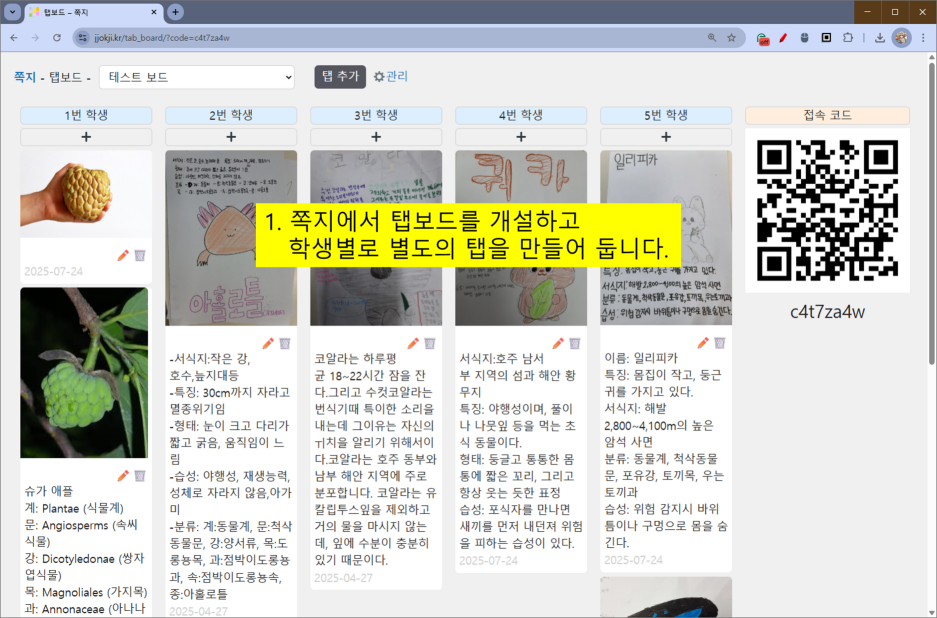This screenshot has height=618, width=937.
Task: Click the 탭보드 breadcrumb text
Action: [66, 77]
